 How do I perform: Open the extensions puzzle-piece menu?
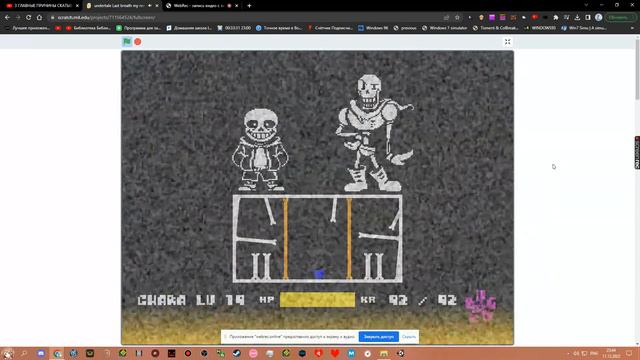556,18
